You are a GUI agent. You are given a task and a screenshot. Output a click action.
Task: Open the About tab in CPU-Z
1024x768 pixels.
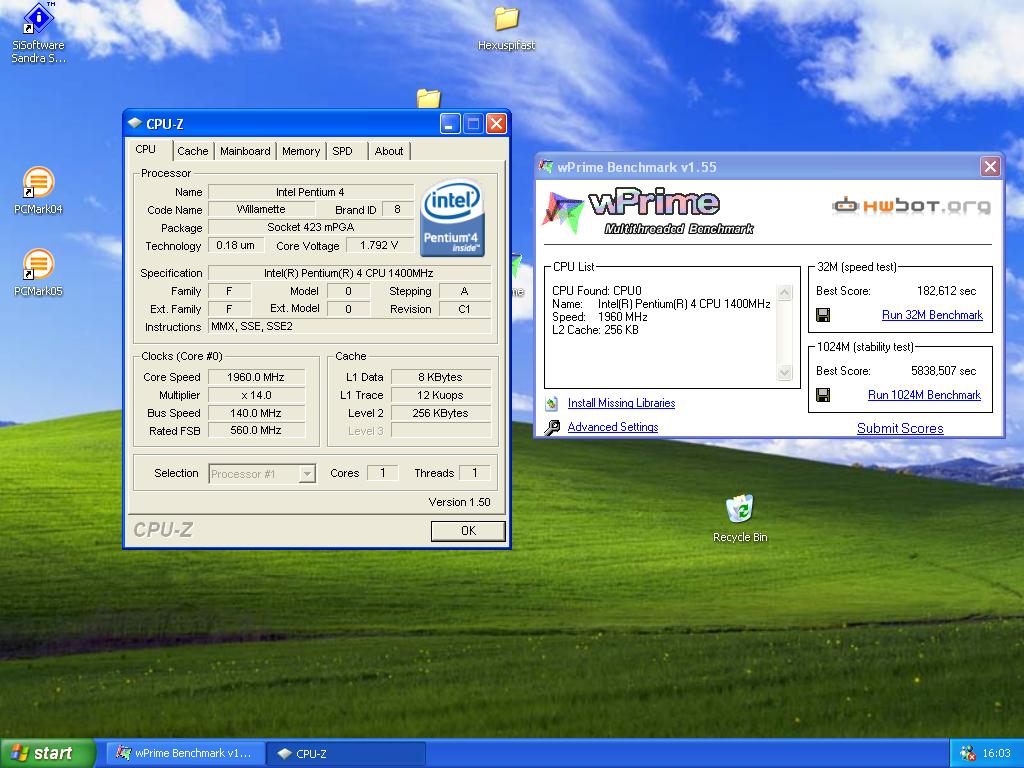389,151
